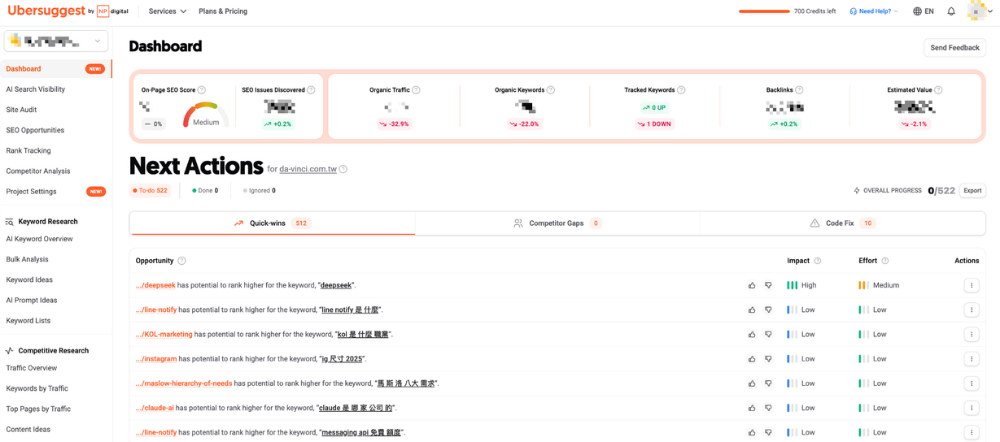
Task: Thumbs up the maslow-hierarchy-of-needs opportunity
Action: 752,383
